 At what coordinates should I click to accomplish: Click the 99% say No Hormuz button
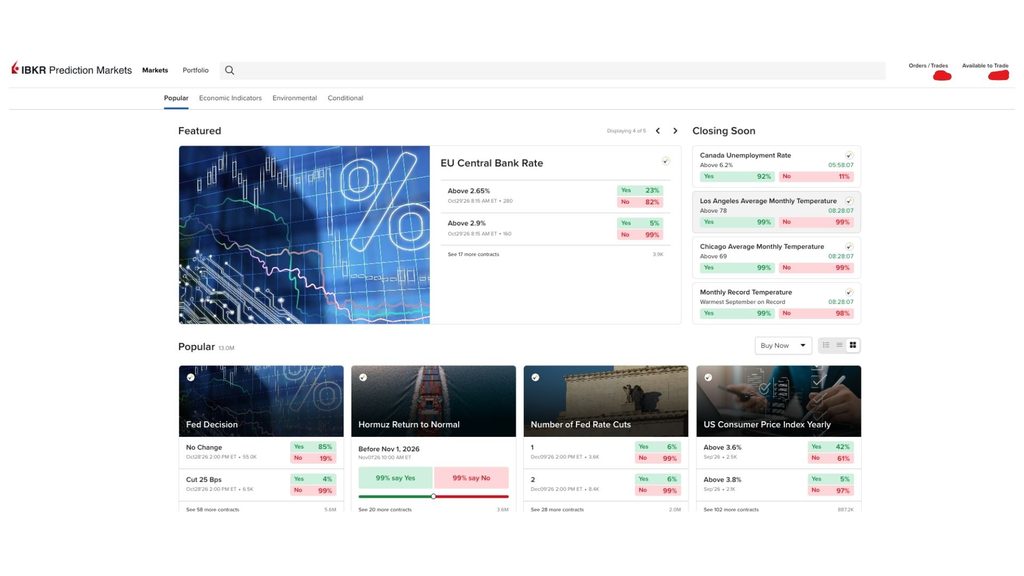pyautogui.click(x=472, y=477)
